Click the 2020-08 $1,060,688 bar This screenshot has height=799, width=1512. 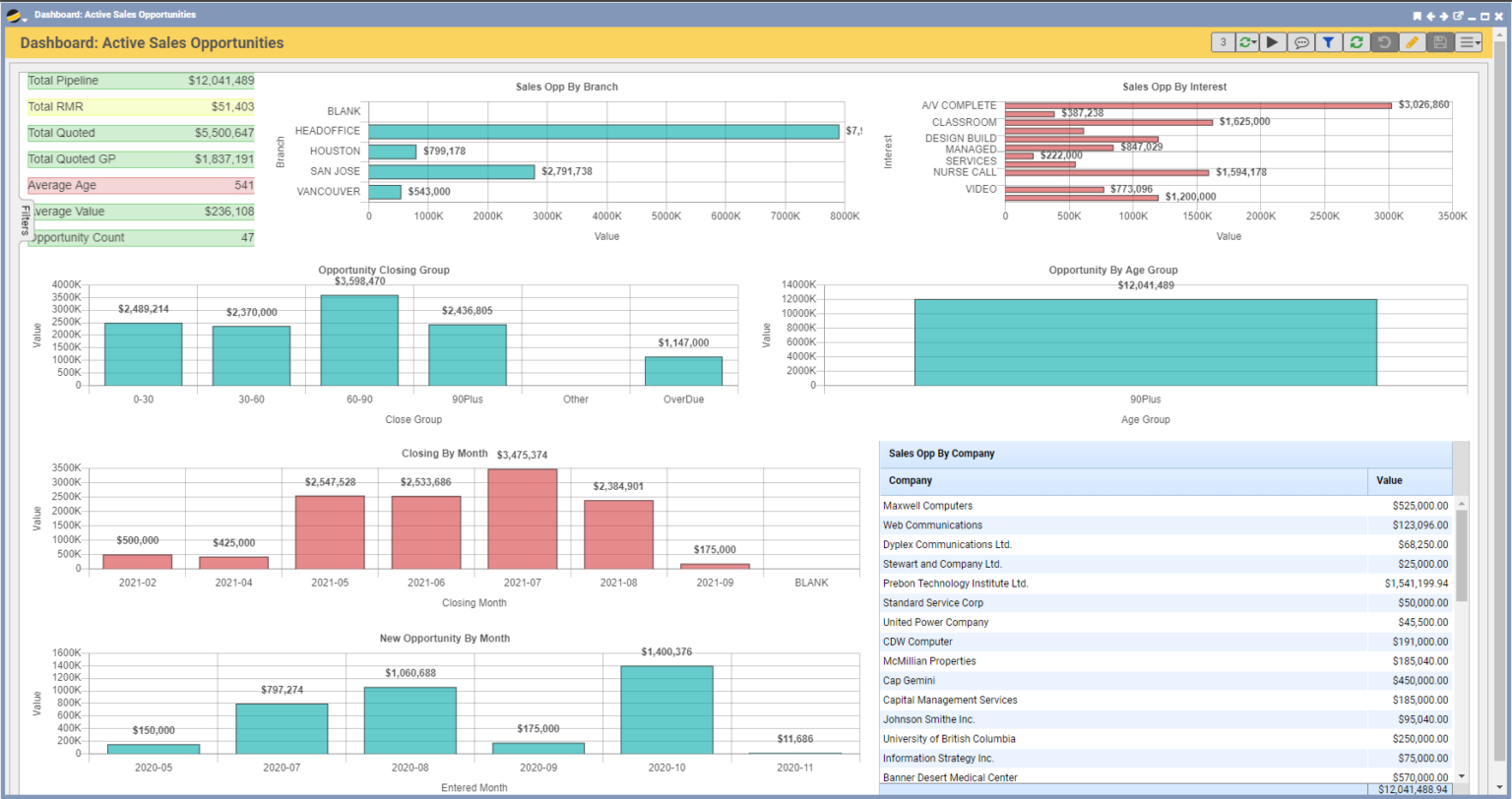point(410,720)
